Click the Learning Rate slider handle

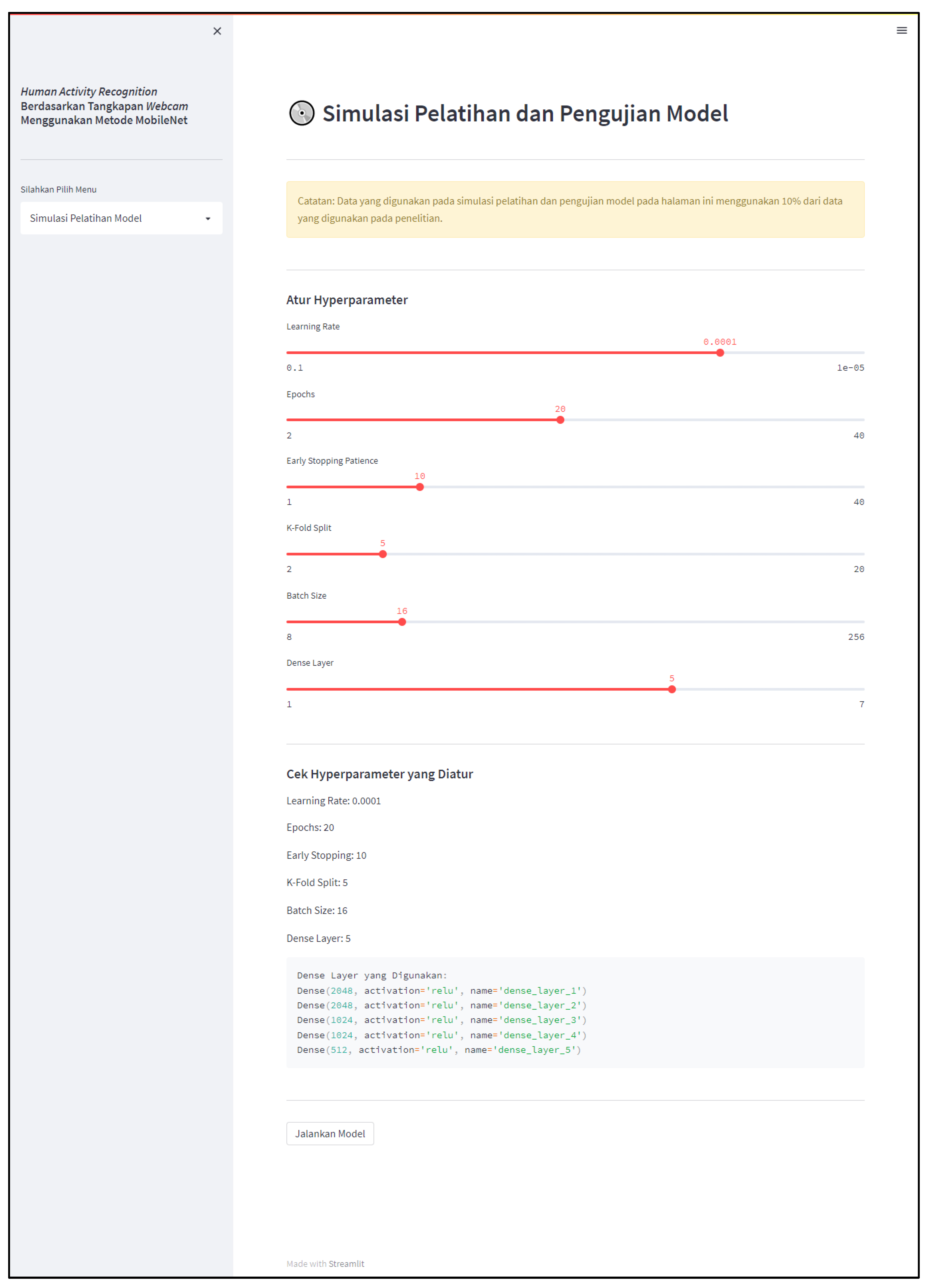pos(720,353)
